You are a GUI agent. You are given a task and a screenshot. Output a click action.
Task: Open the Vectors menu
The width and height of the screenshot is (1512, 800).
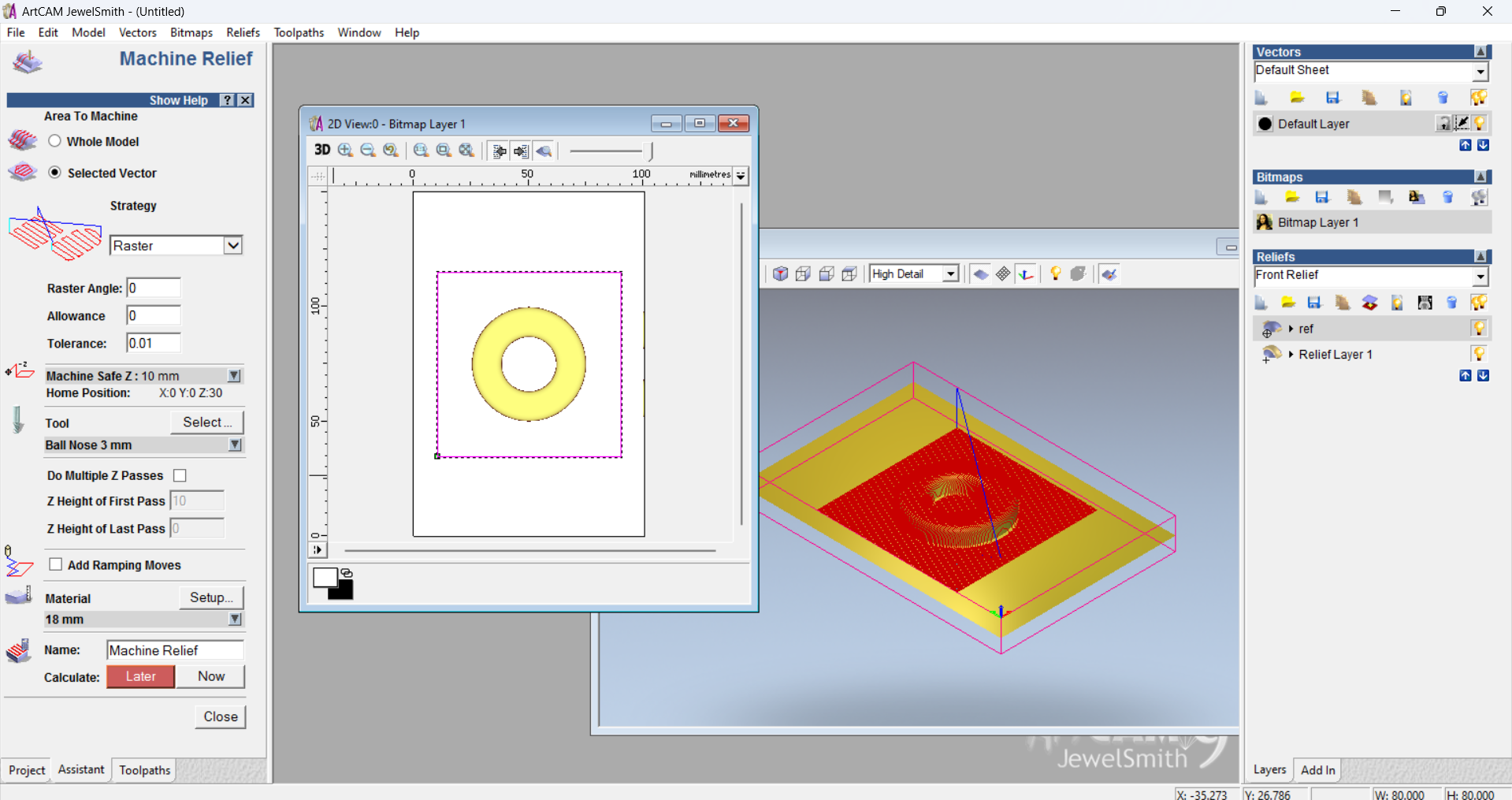tap(137, 32)
